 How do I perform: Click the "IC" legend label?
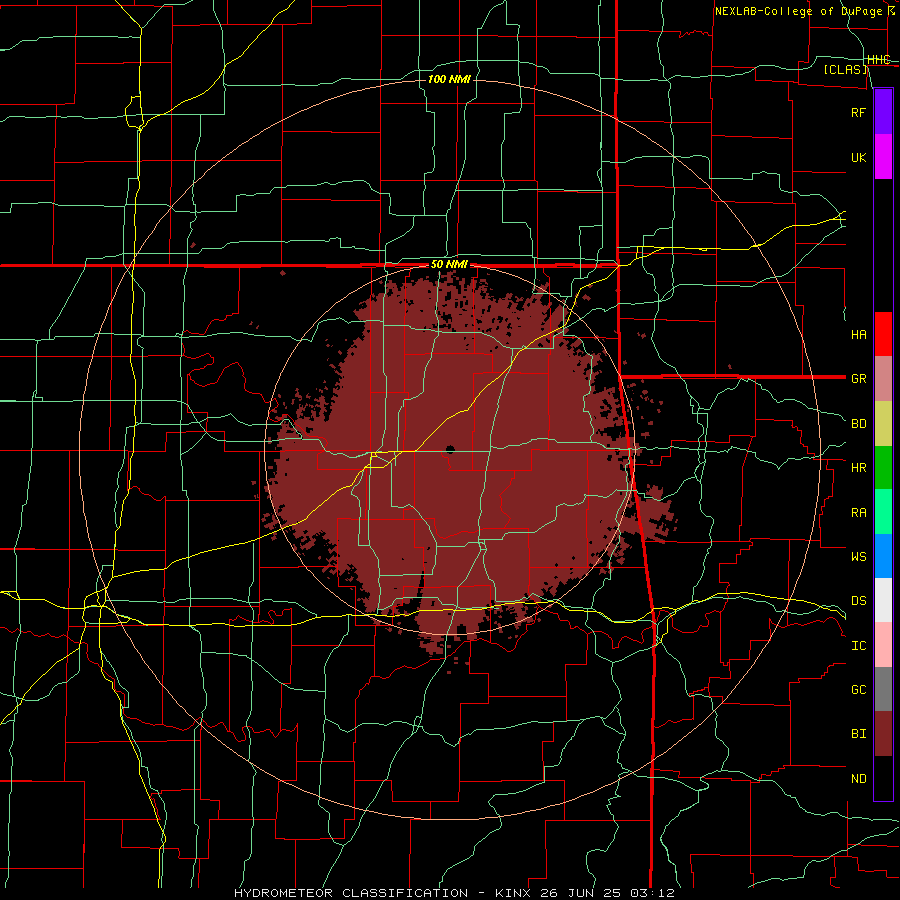tap(858, 646)
